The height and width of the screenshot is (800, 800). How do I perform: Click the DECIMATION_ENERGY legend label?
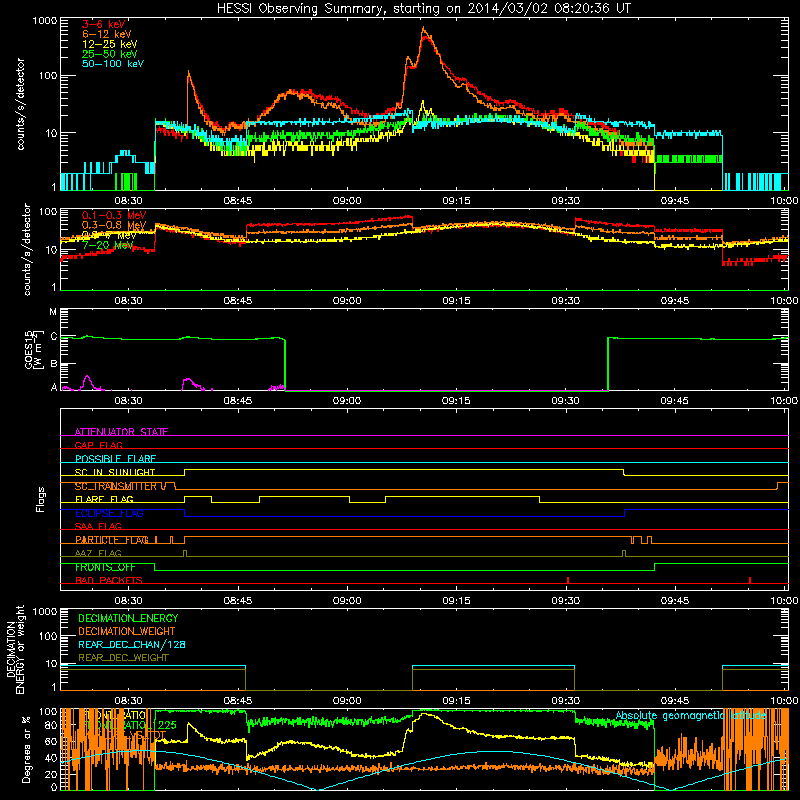[x=128, y=618]
